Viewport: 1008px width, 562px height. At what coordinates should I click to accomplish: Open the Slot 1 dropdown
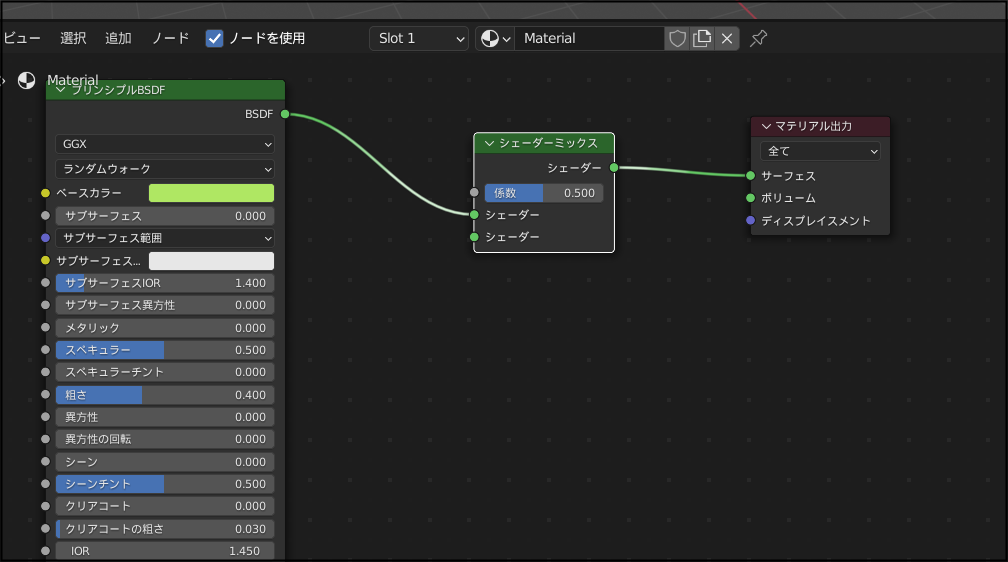418,39
